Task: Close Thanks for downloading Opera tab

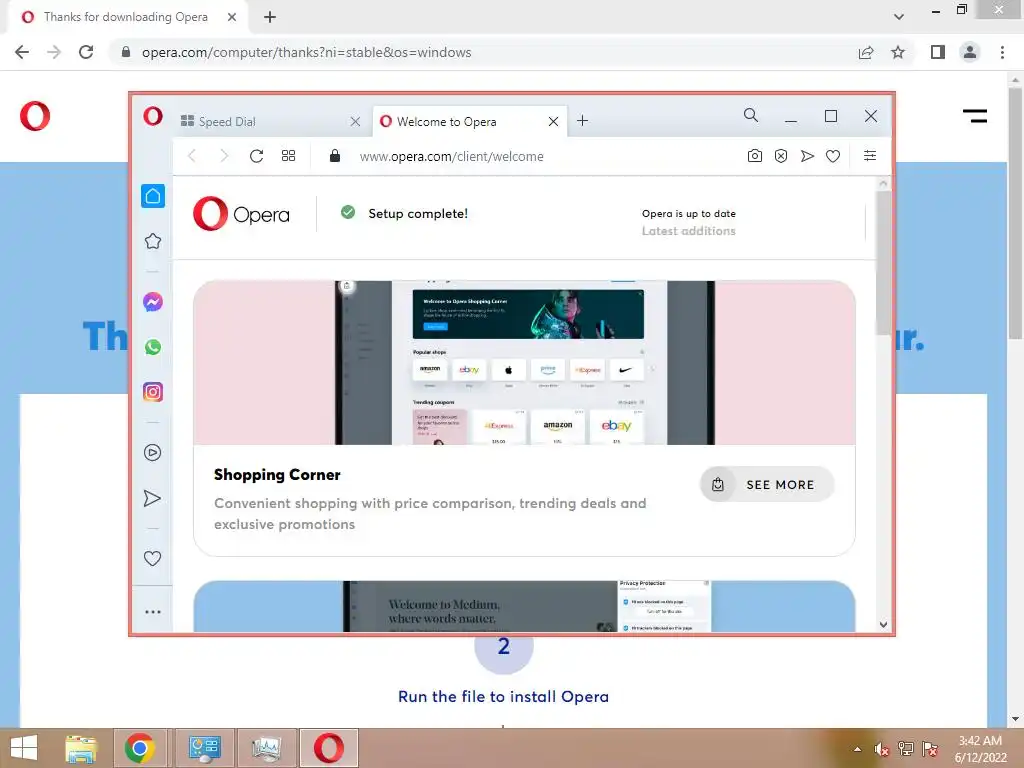Action: pyautogui.click(x=232, y=17)
